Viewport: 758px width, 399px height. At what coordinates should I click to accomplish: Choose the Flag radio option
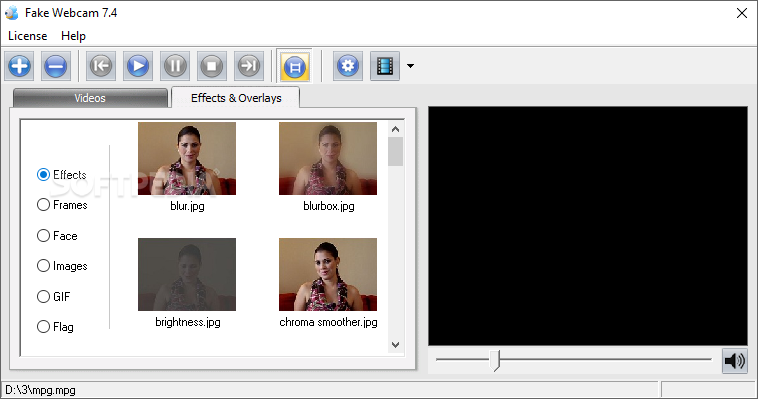[44, 327]
